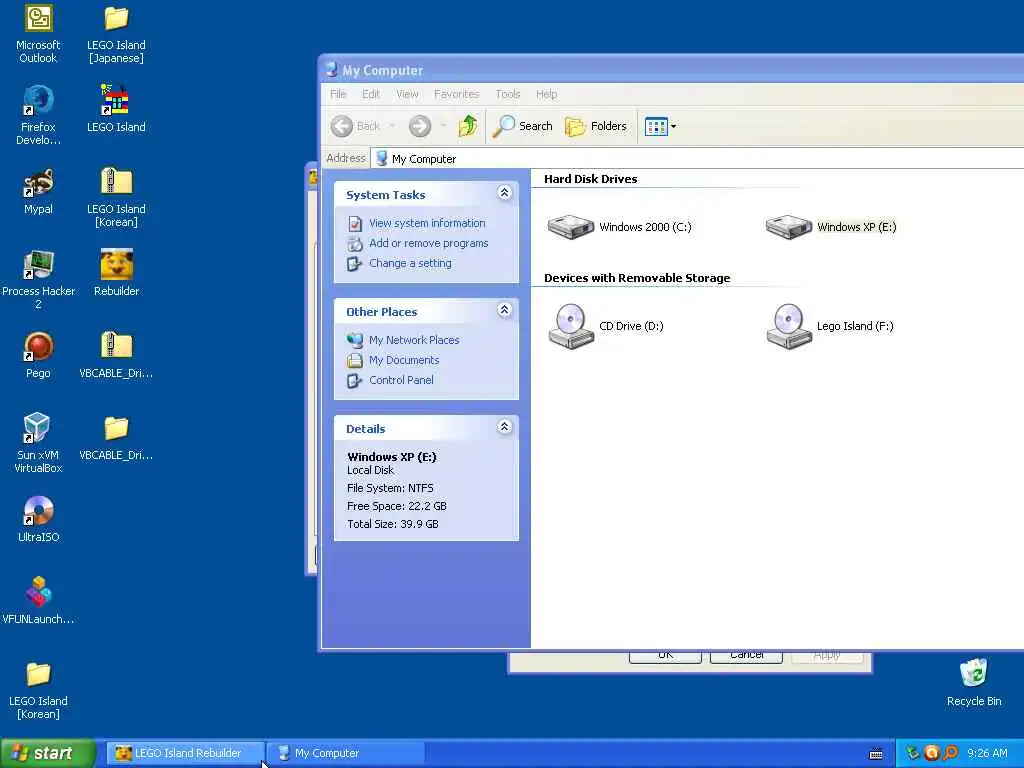1024x768 pixels.
Task: Select the Windows XP (E:) drive
Action: [x=831, y=227]
